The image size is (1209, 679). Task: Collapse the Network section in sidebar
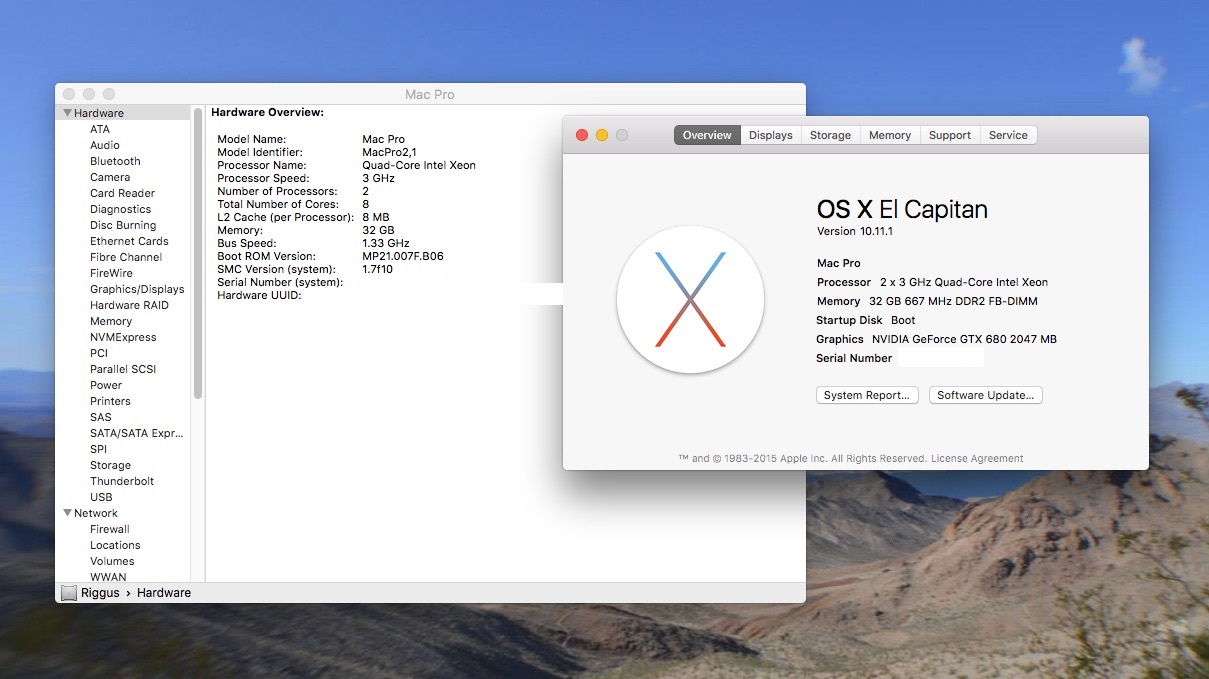(x=68, y=513)
